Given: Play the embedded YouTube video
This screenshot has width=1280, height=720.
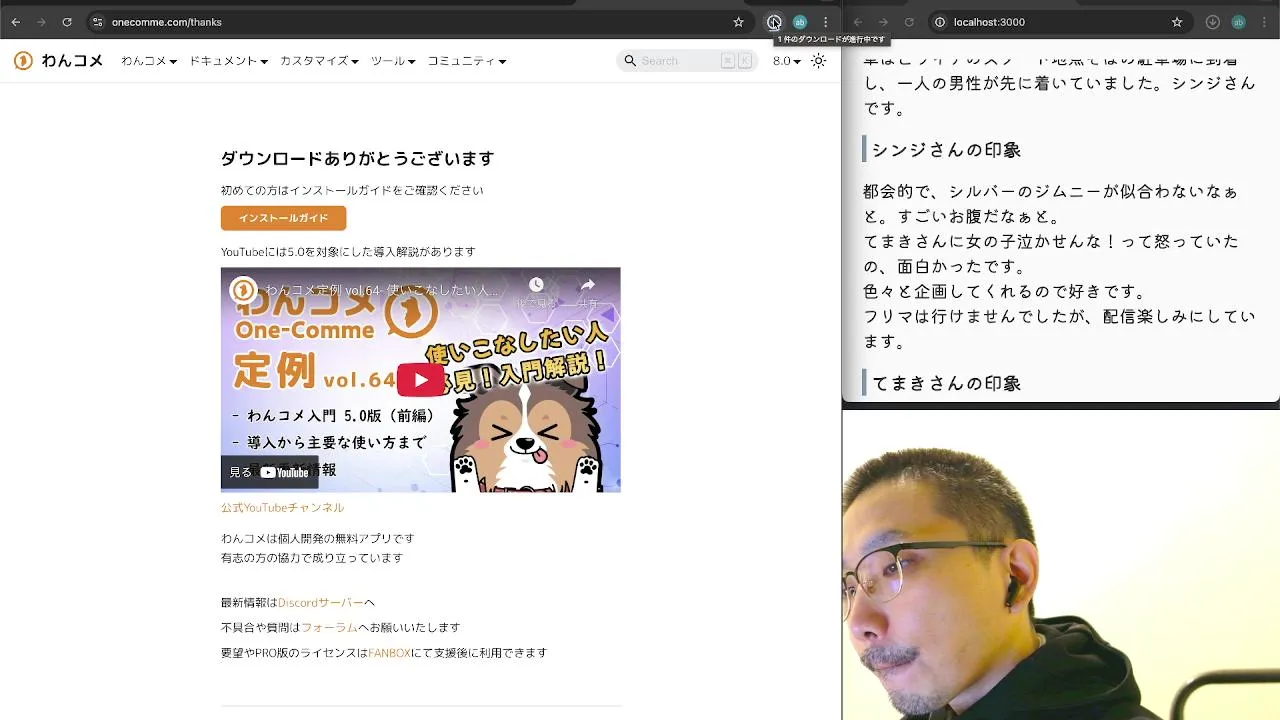Looking at the screenshot, I should (421, 379).
